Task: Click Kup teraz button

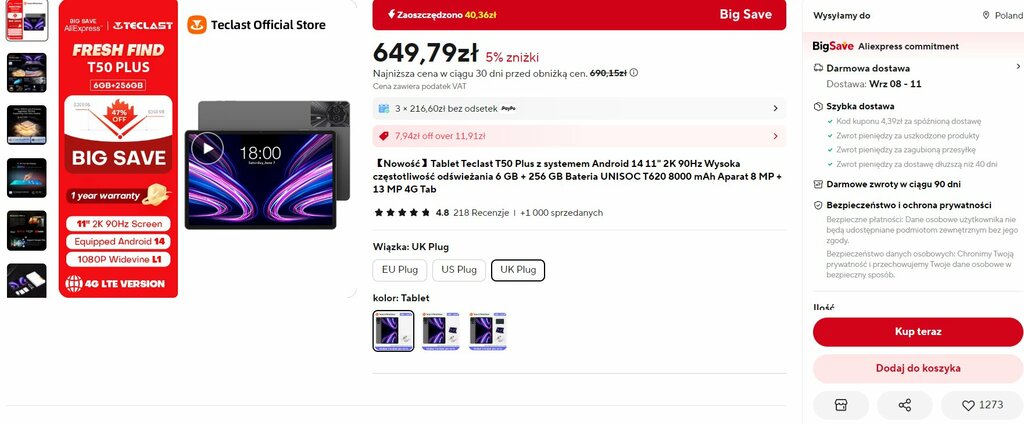Action: (x=918, y=332)
